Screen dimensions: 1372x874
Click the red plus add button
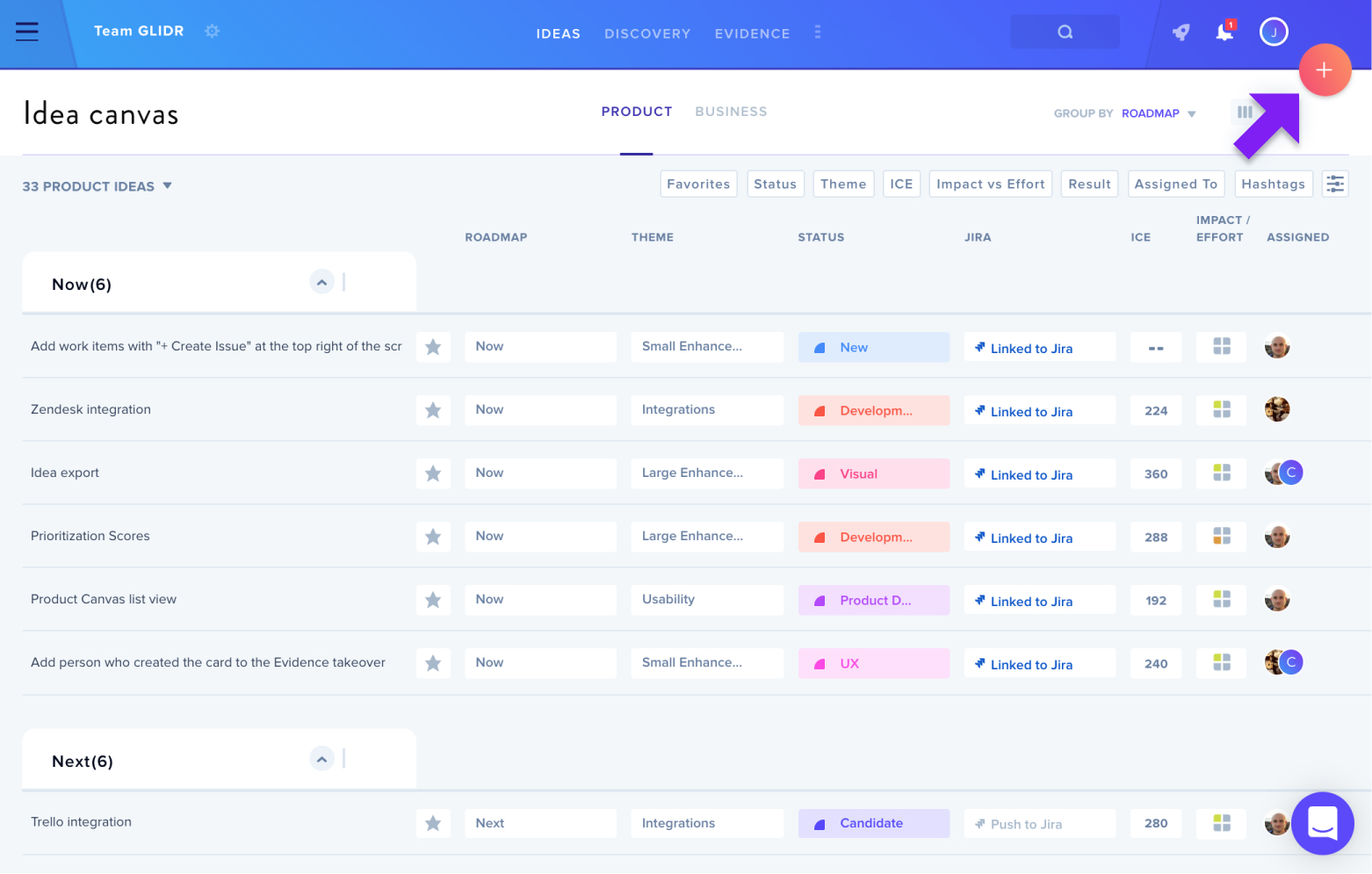(x=1325, y=70)
